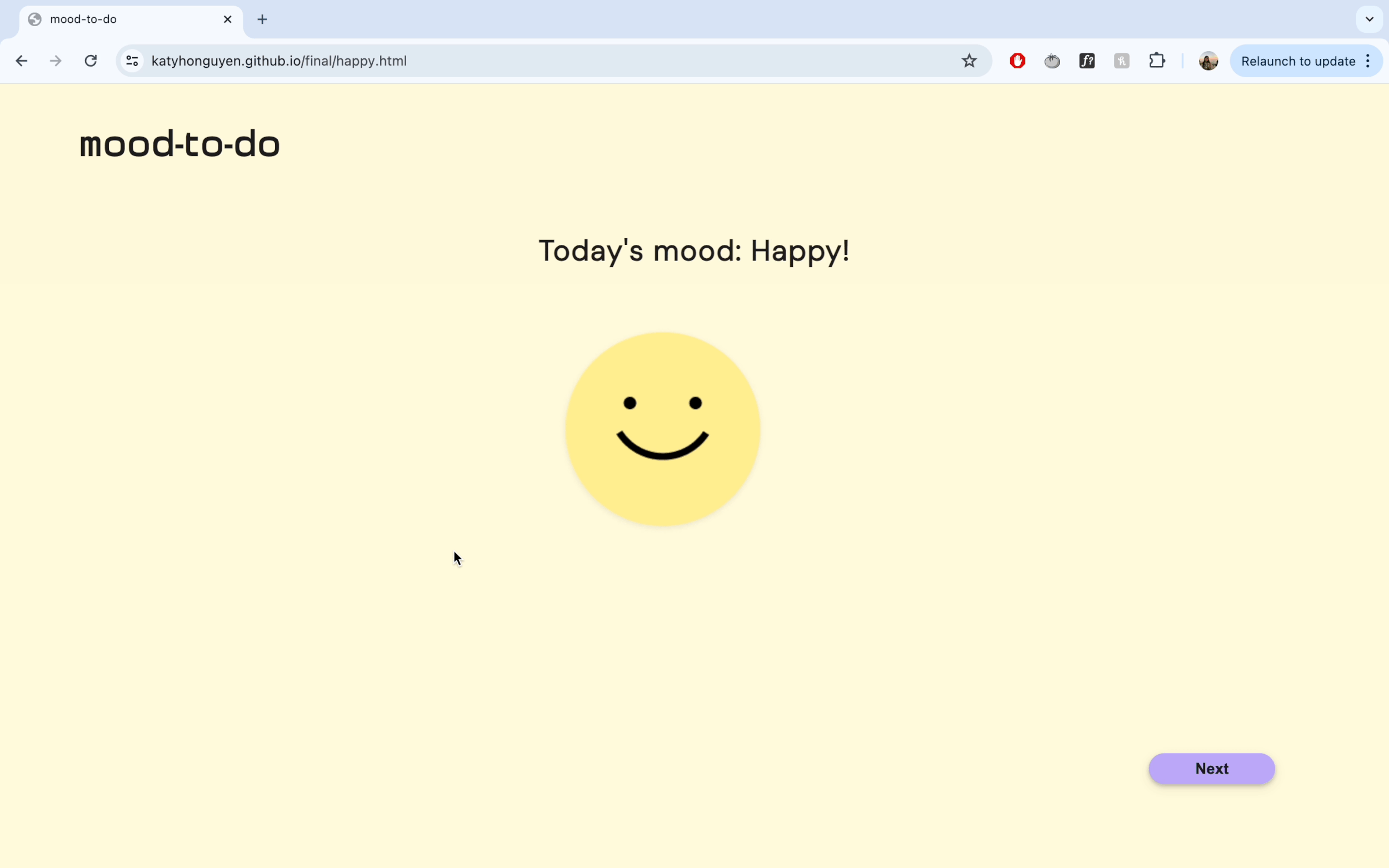The width and height of the screenshot is (1389, 868).
Task: Open Chrome three-dot menu
Action: coord(1368,61)
